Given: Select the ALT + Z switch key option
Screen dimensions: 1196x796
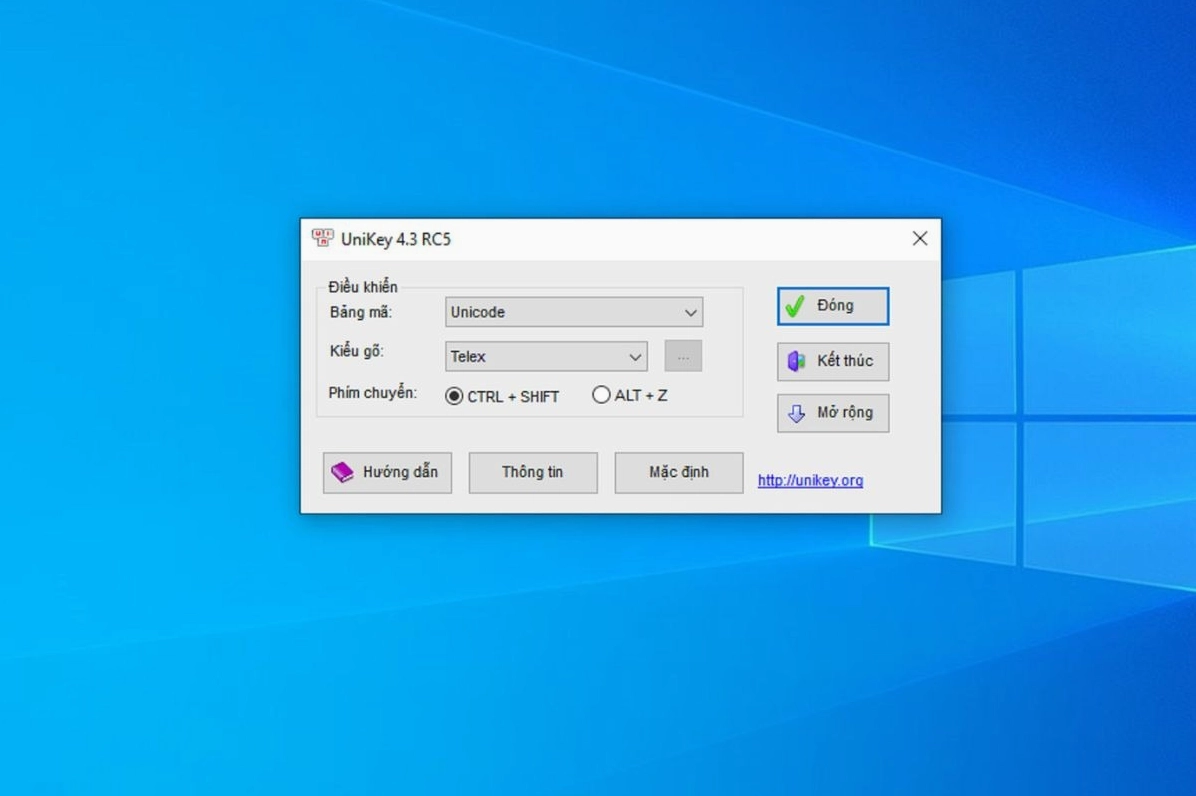Looking at the screenshot, I should pyautogui.click(x=600, y=394).
